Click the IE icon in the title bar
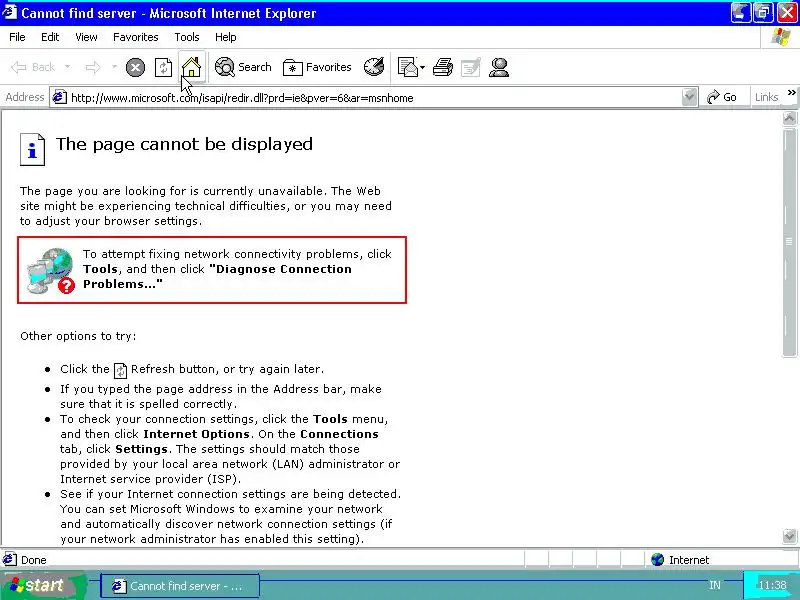This screenshot has width=800, height=600. [x=9, y=12]
